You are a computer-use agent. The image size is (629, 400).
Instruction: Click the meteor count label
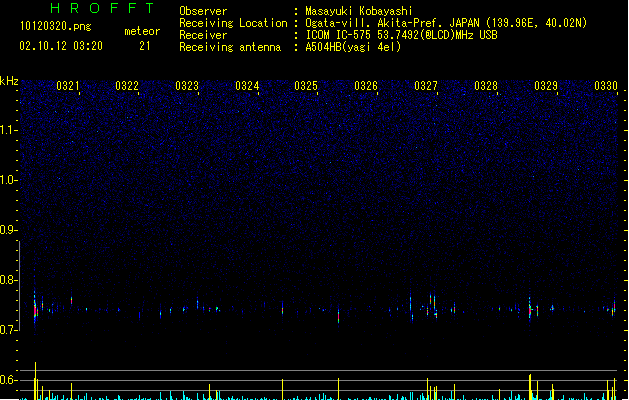tap(142, 31)
